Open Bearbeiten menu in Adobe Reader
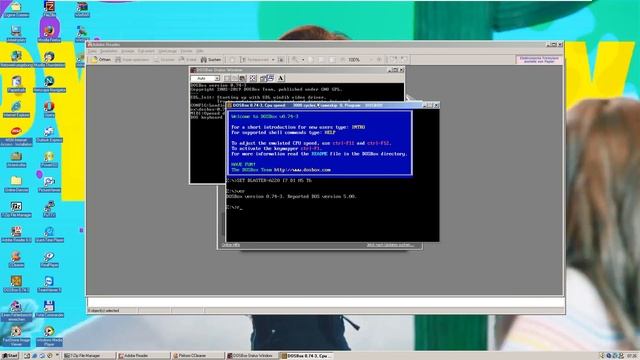The width and height of the screenshot is (640, 360). pyautogui.click(x=109, y=51)
